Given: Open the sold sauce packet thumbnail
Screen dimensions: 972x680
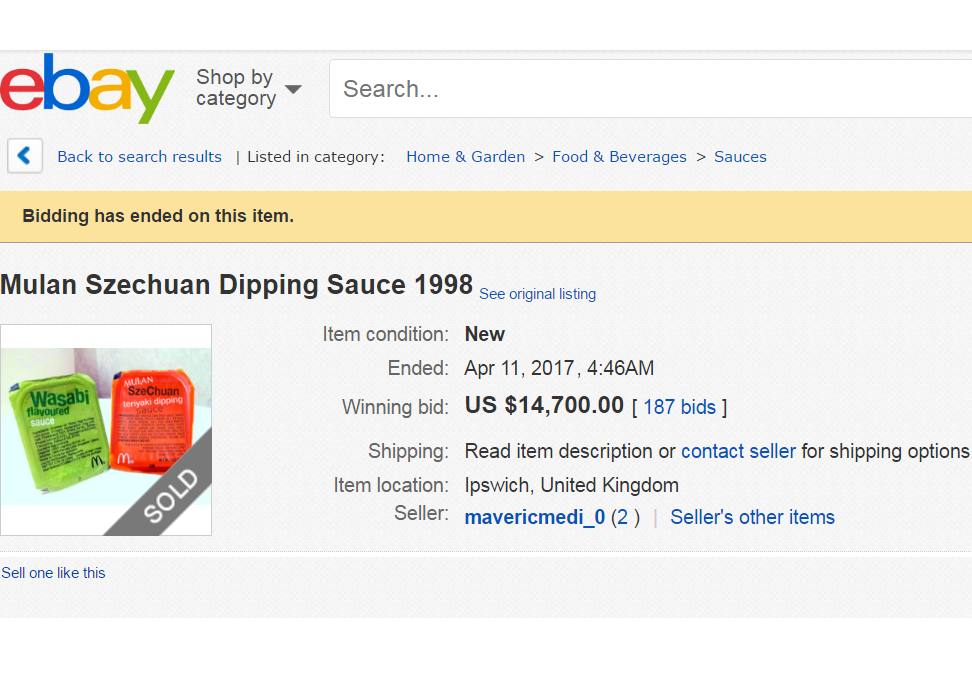Looking at the screenshot, I should click(106, 430).
